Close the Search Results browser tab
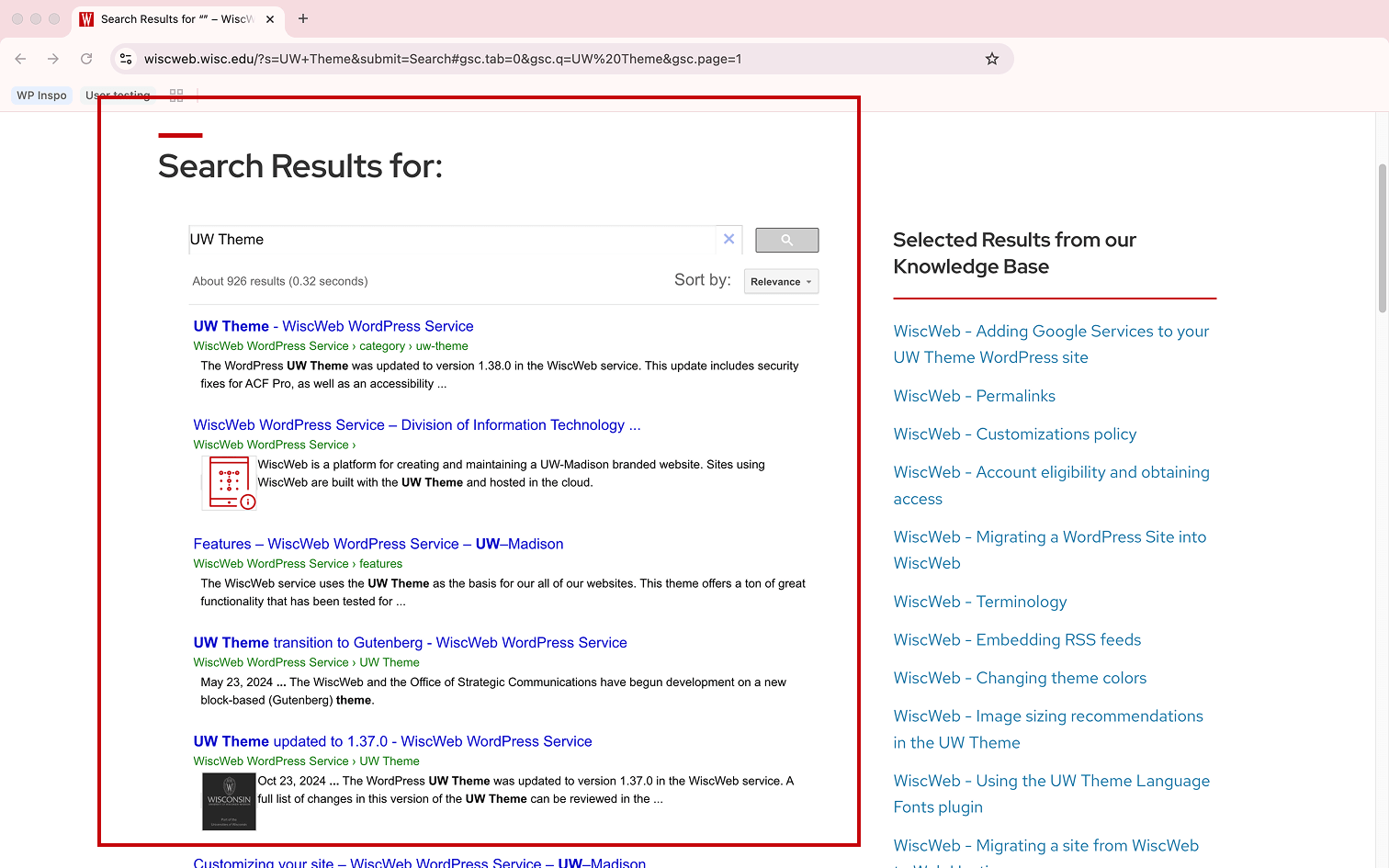 coord(270,19)
